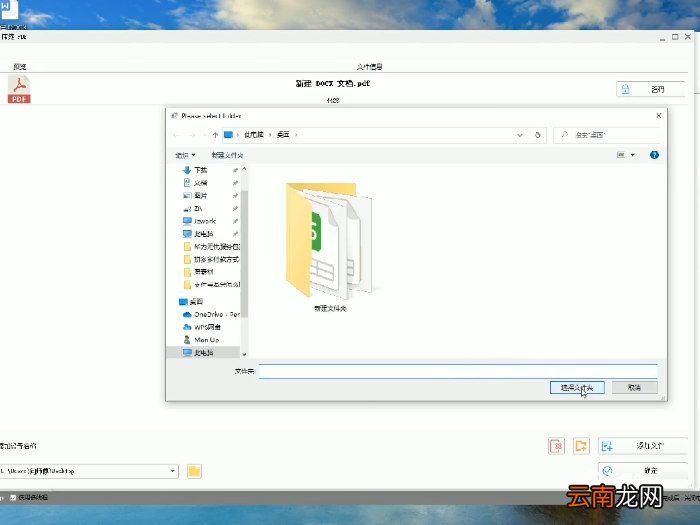Click 新建文件夹 in the dialog toolbar
The width and height of the screenshot is (700, 525).
point(228,155)
